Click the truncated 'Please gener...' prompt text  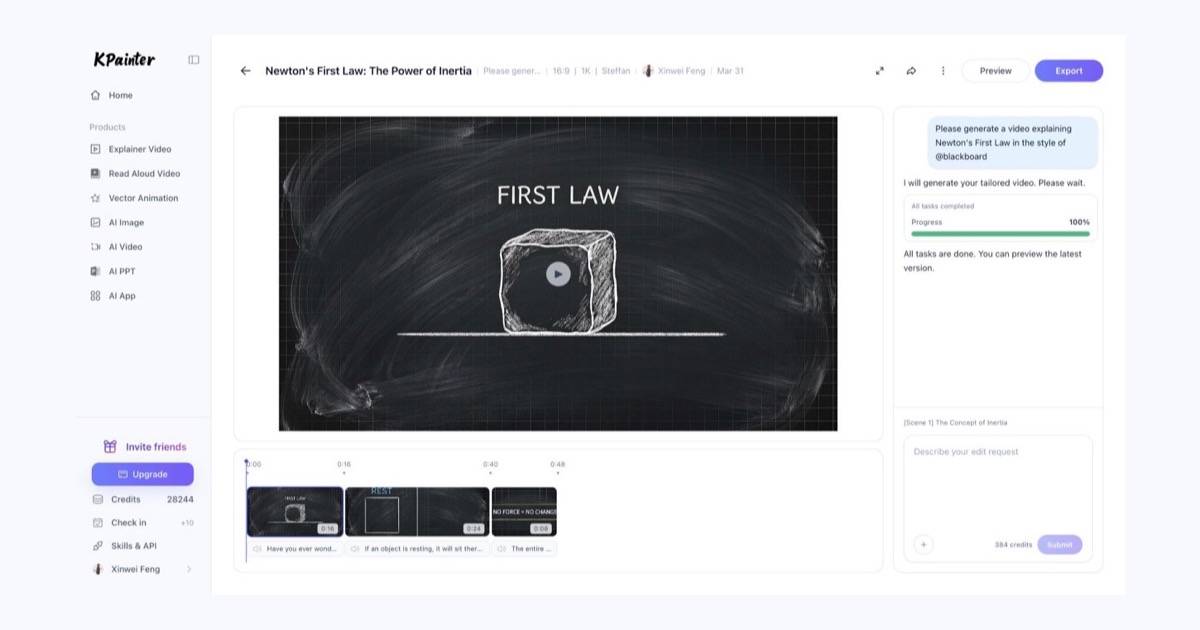point(511,71)
